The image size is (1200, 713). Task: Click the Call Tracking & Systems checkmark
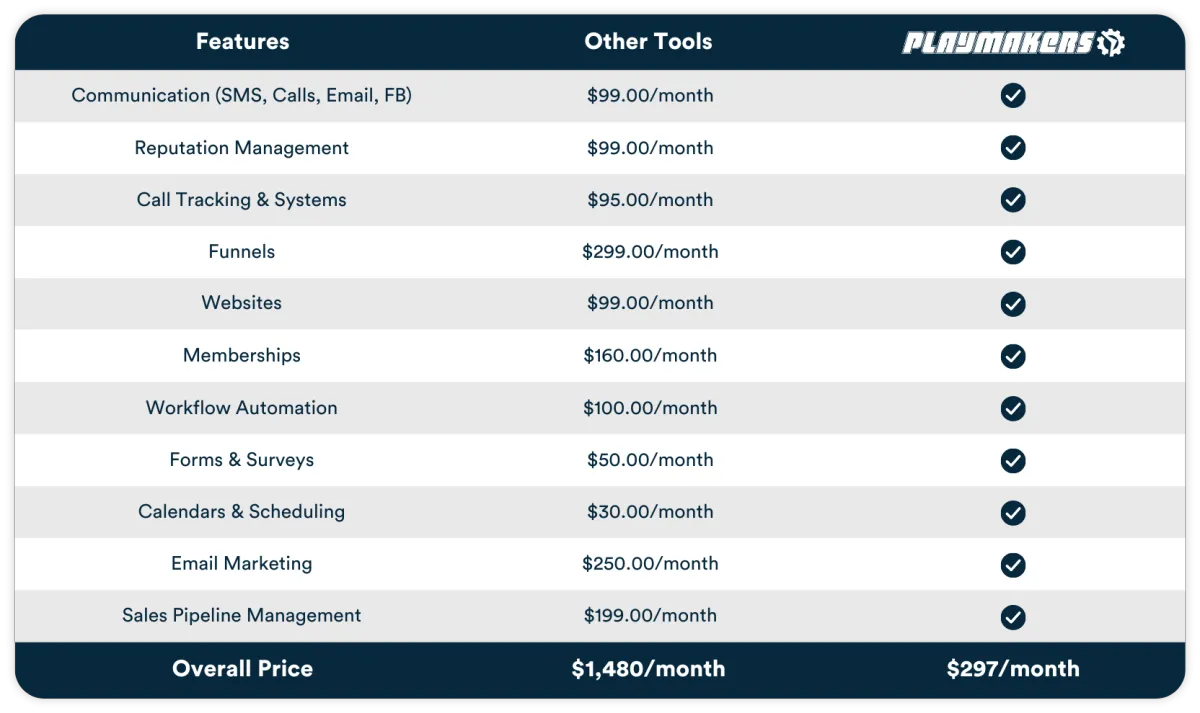1013,200
